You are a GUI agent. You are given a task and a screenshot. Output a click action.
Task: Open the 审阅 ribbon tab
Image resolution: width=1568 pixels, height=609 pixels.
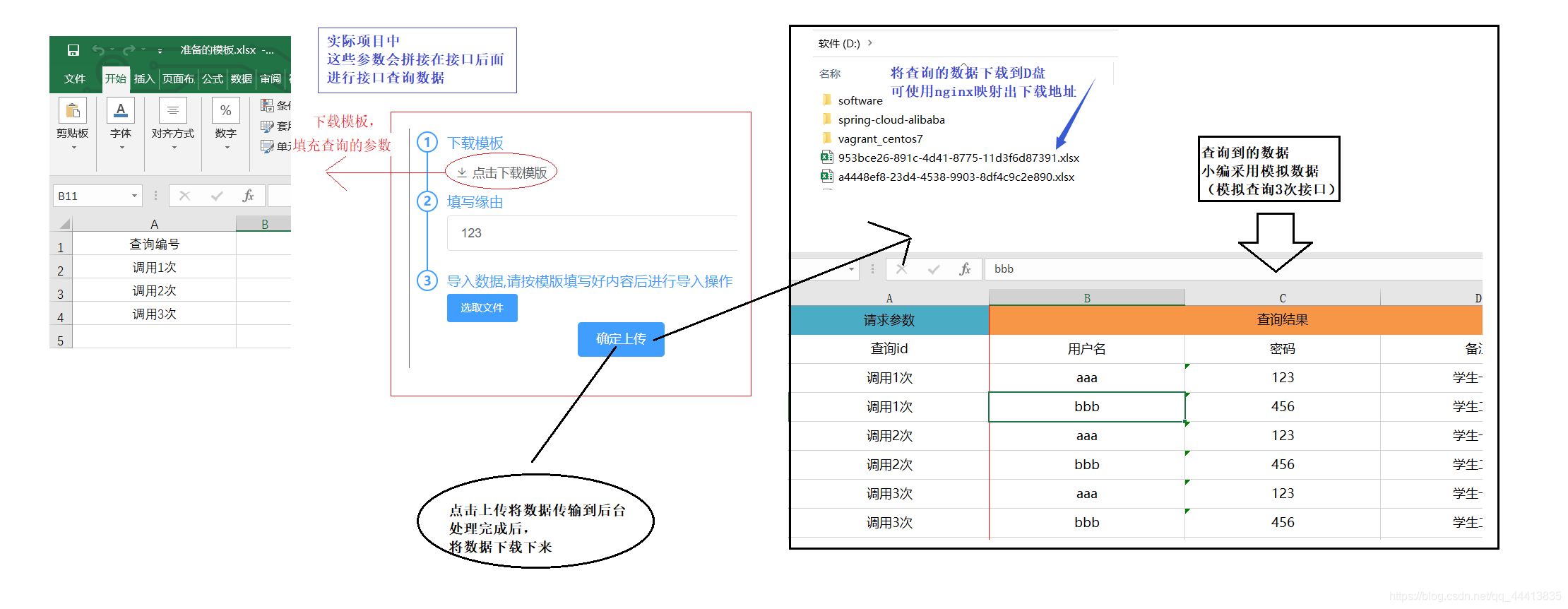click(271, 78)
